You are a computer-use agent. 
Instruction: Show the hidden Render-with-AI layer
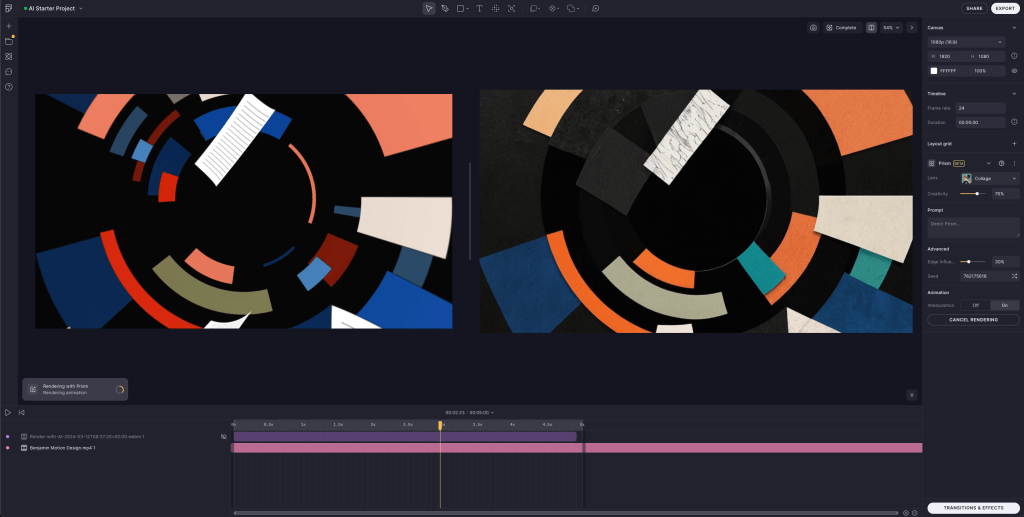[x=224, y=437]
